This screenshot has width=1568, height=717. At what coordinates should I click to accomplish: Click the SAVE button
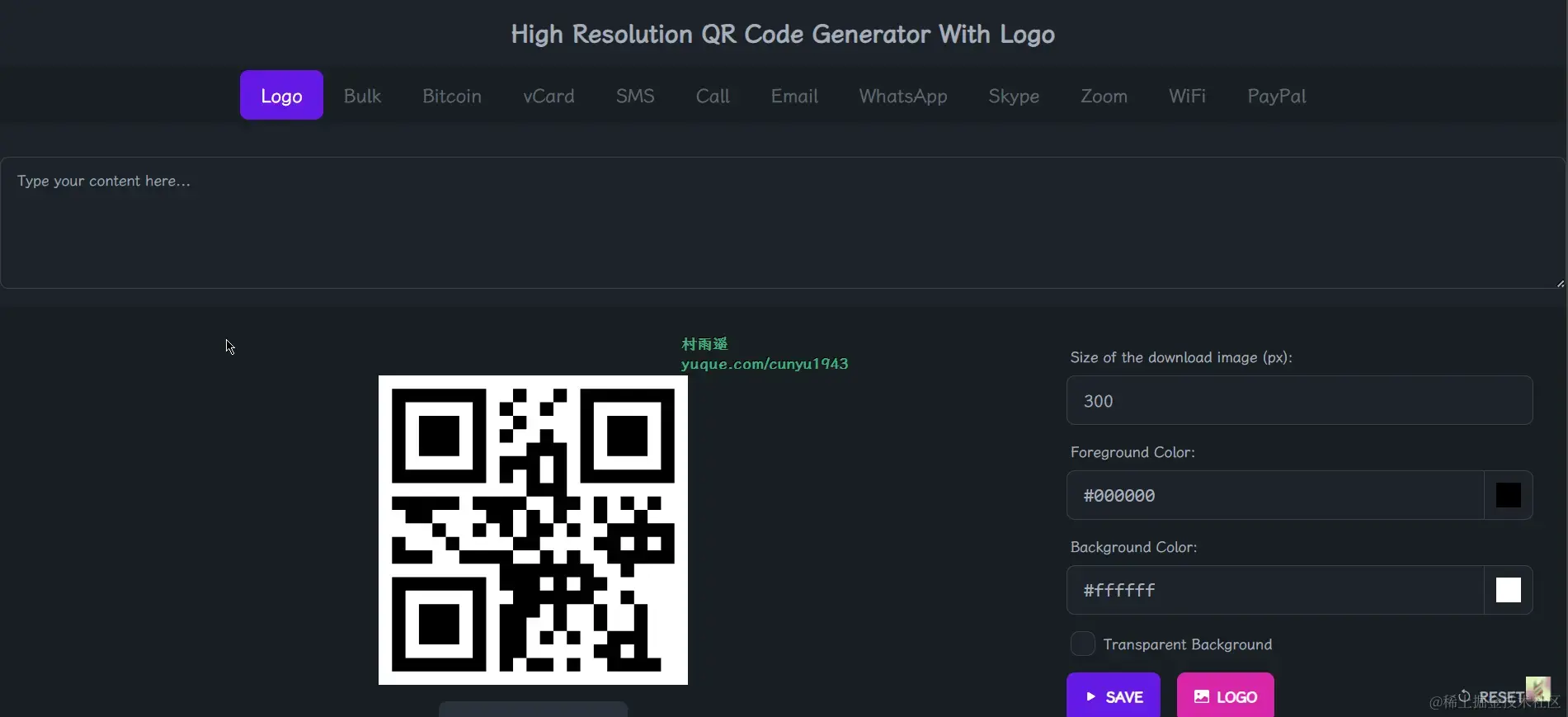coord(1114,696)
